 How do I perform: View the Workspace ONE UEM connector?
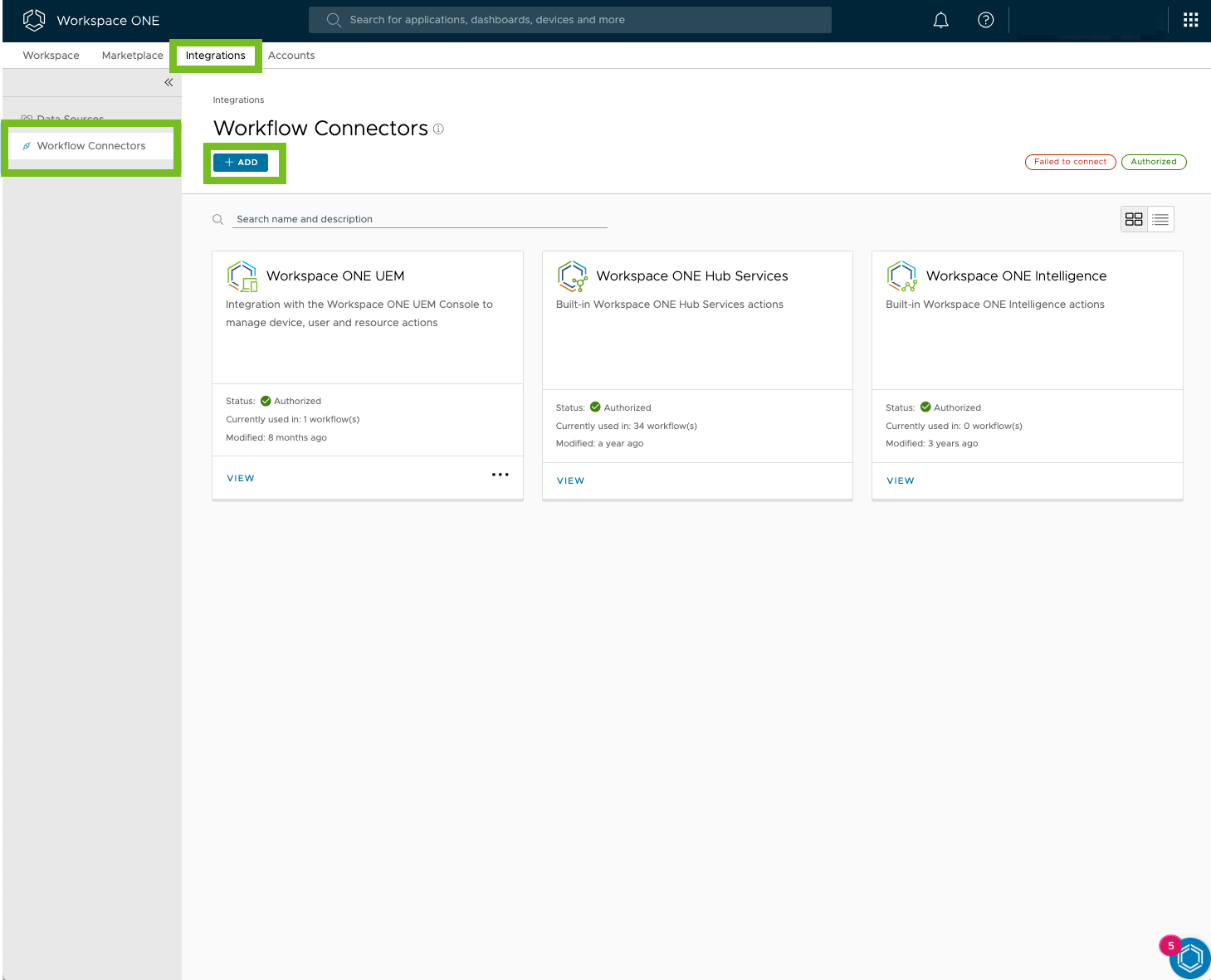tap(241, 478)
